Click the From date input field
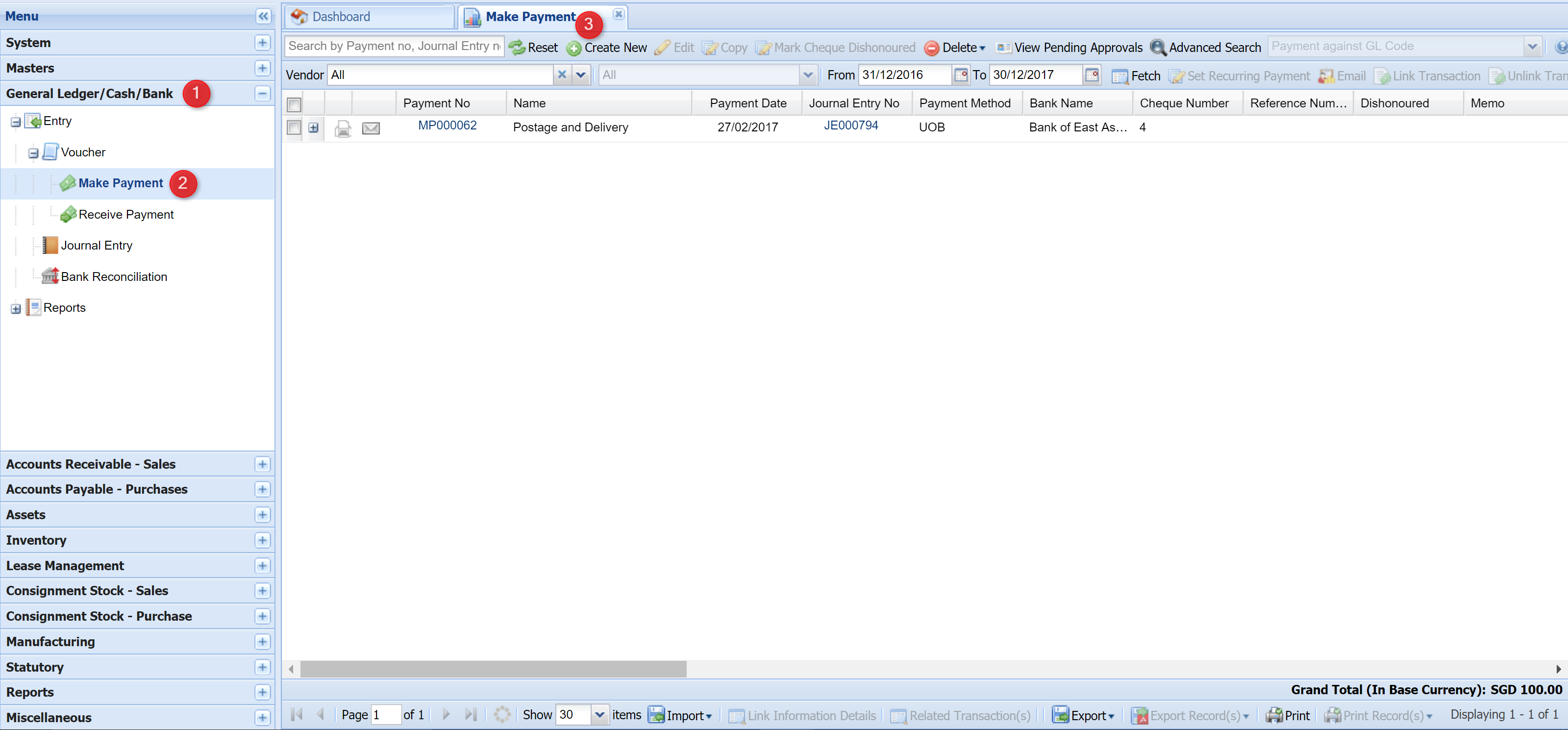Screen dimensions: 1568x730 905,75
